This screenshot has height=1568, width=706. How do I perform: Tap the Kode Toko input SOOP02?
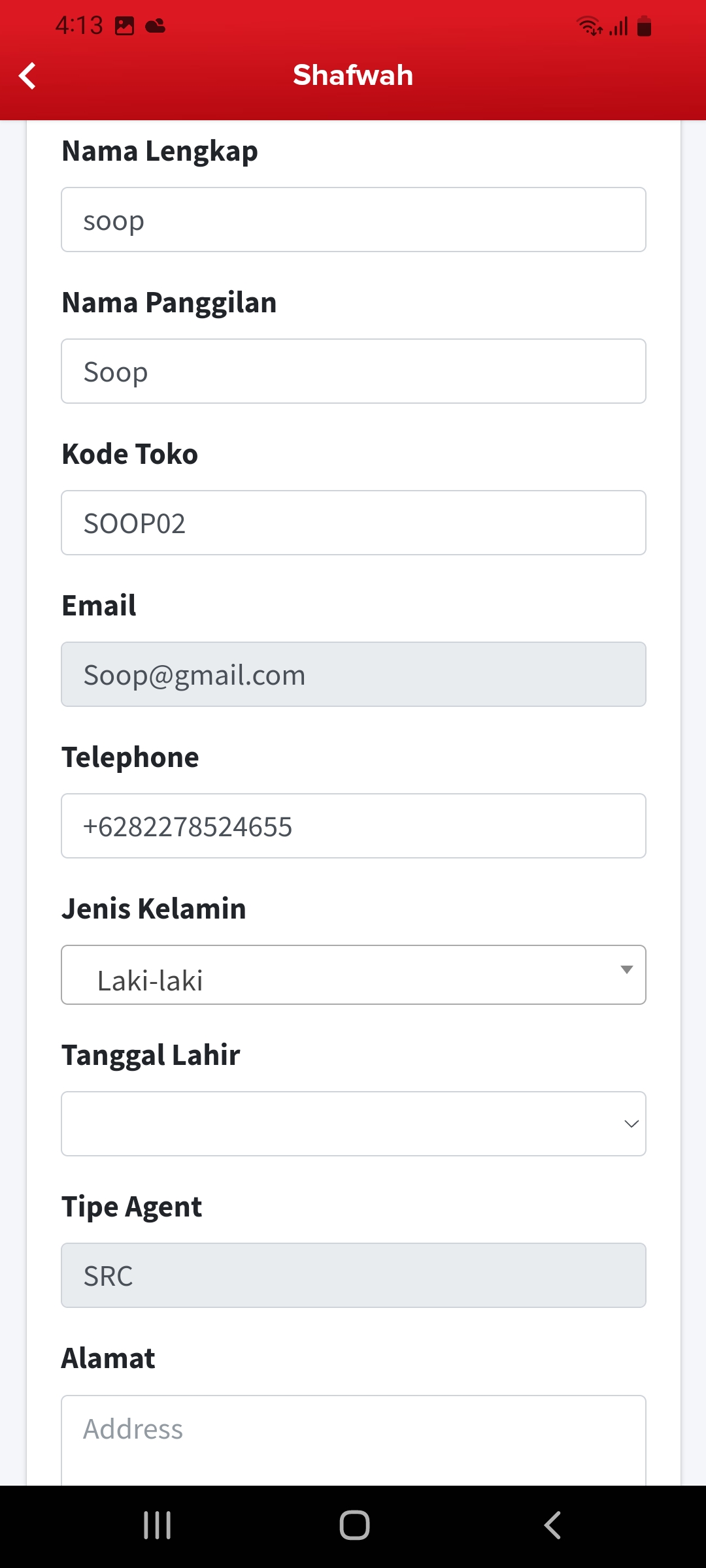353,523
